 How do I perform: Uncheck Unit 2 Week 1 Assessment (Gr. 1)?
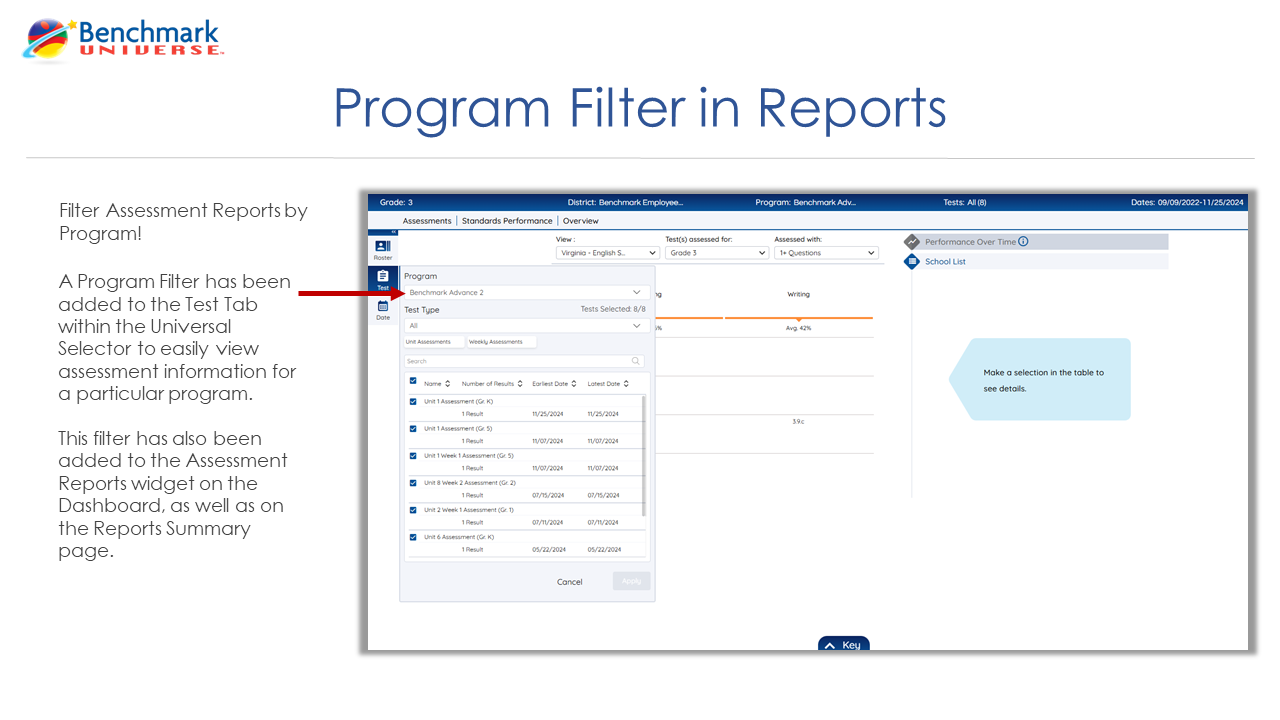pos(413,510)
